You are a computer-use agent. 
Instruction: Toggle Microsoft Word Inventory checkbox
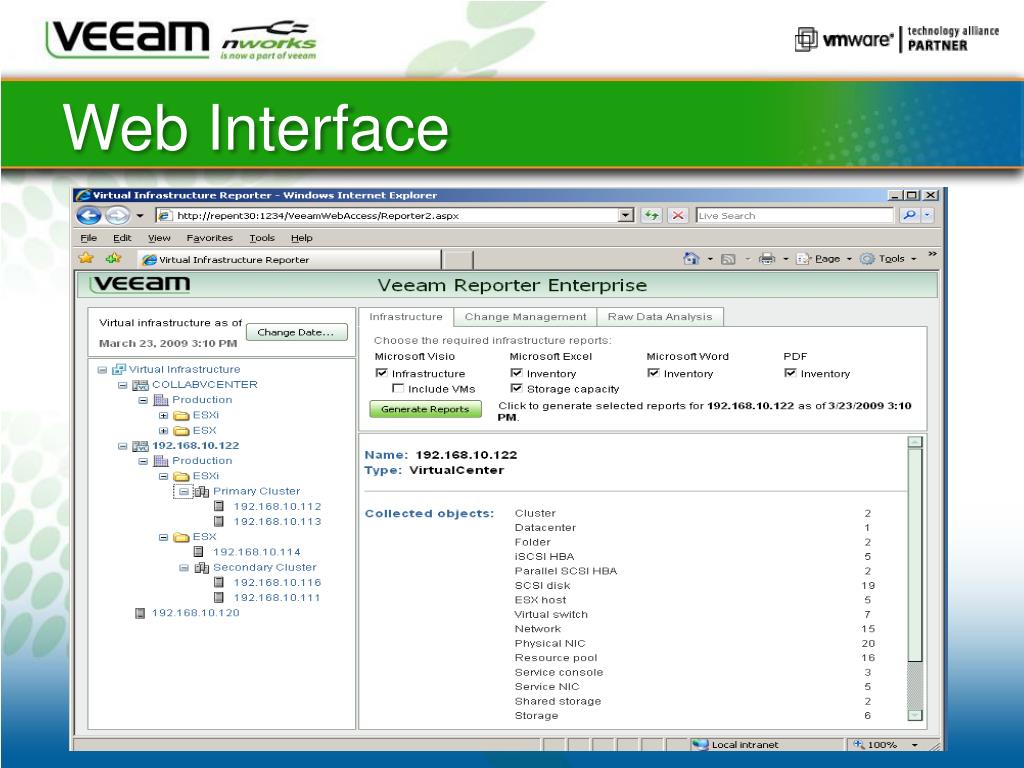point(653,373)
